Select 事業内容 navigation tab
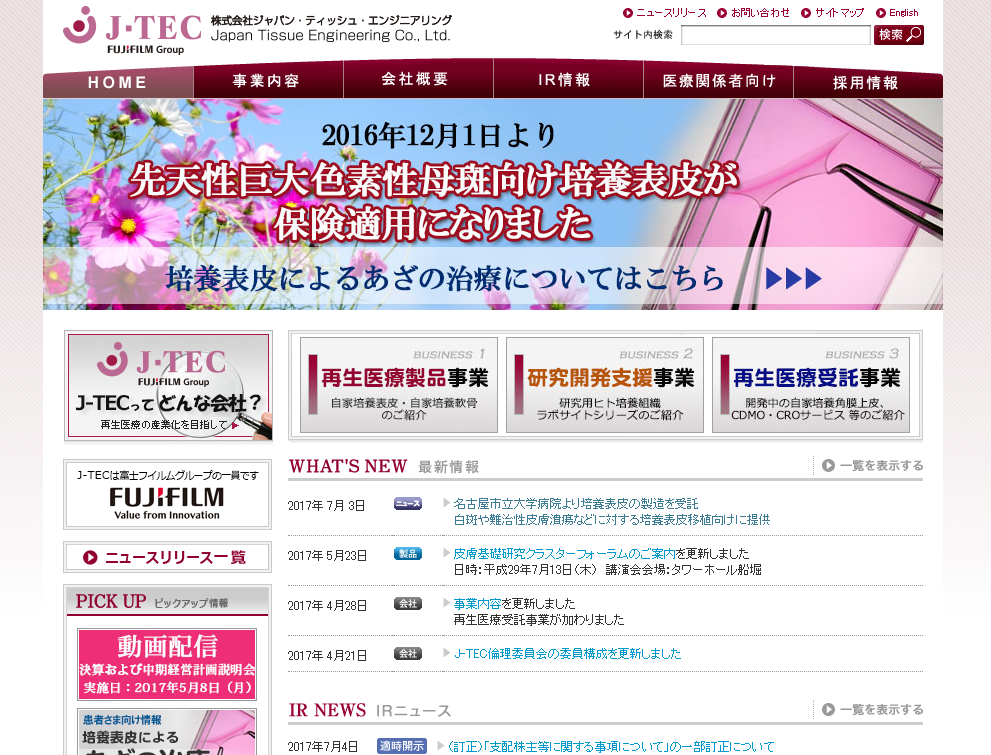The width and height of the screenshot is (991, 755). click(268, 80)
